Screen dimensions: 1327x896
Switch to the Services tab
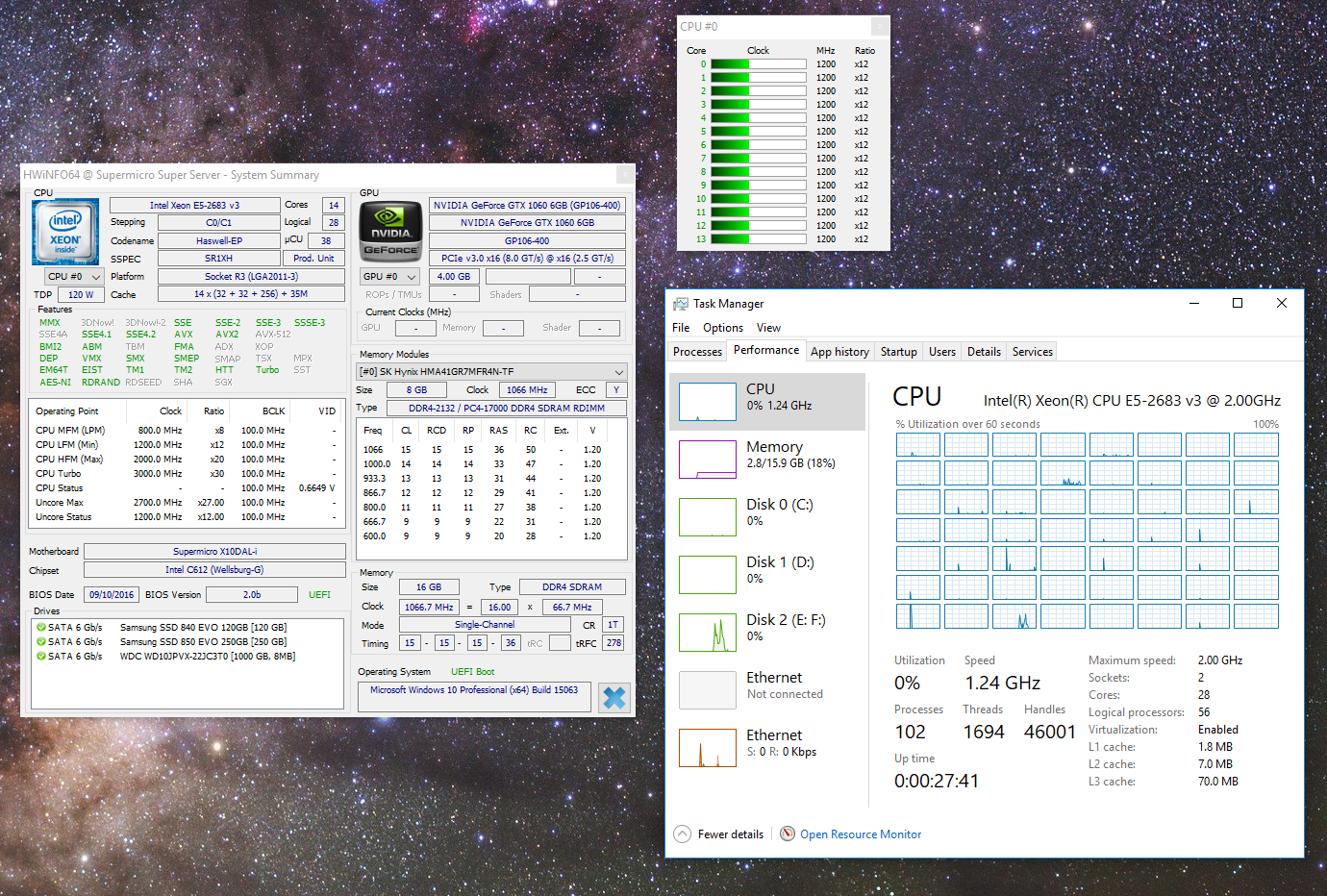(1033, 352)
